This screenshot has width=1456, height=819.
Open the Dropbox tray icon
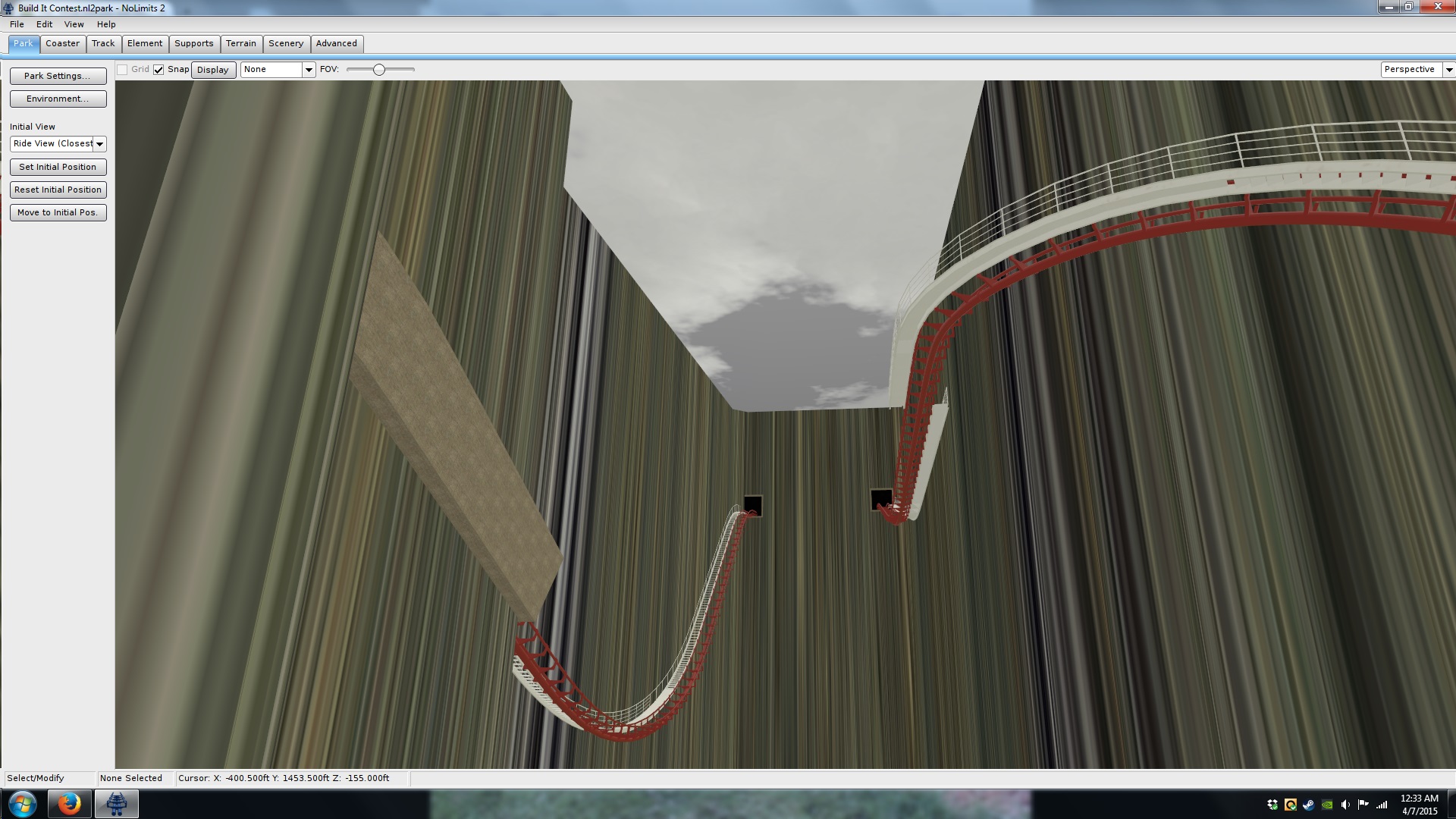click(x=1272, y=805)
